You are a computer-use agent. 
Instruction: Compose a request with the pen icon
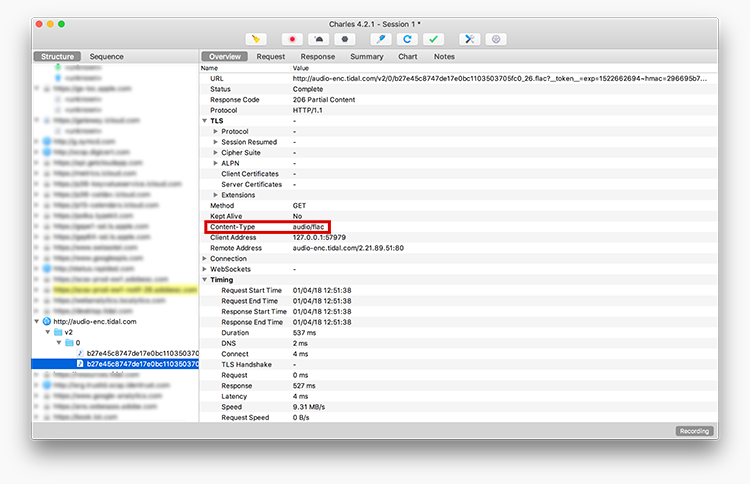[x=381, y=39]
